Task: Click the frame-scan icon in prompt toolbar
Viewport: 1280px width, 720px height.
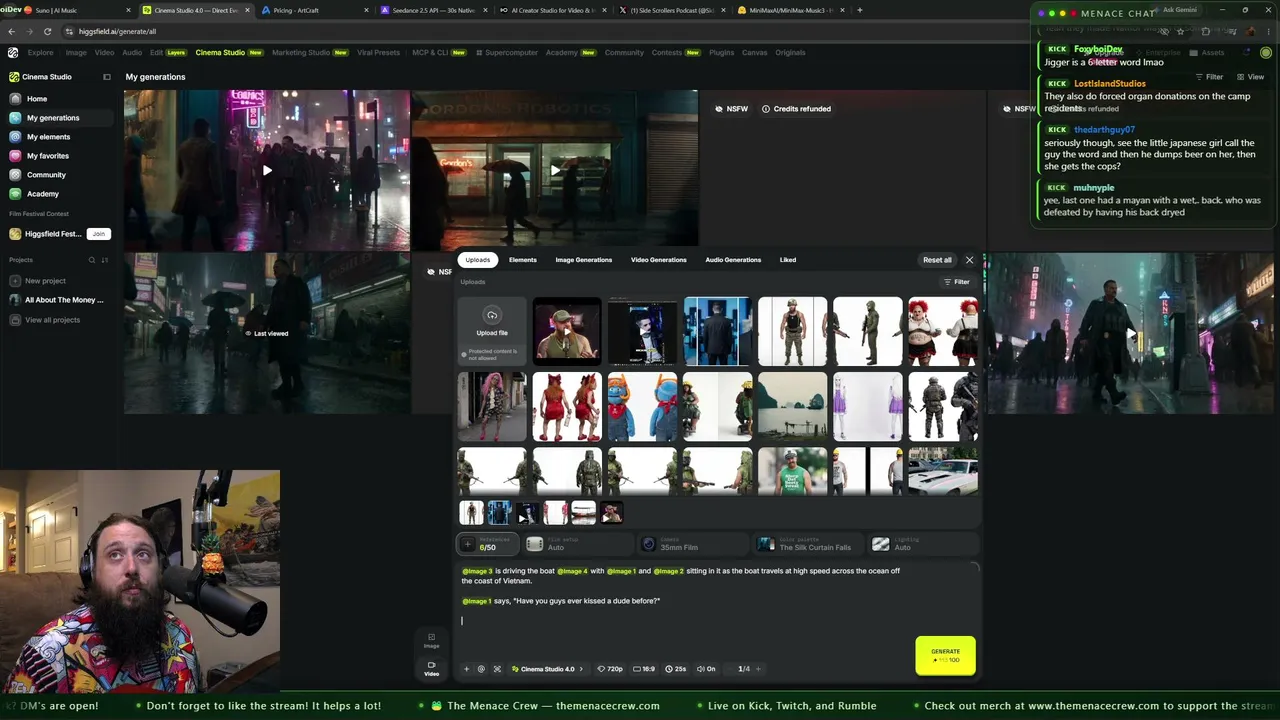Action: coord(497,669)
